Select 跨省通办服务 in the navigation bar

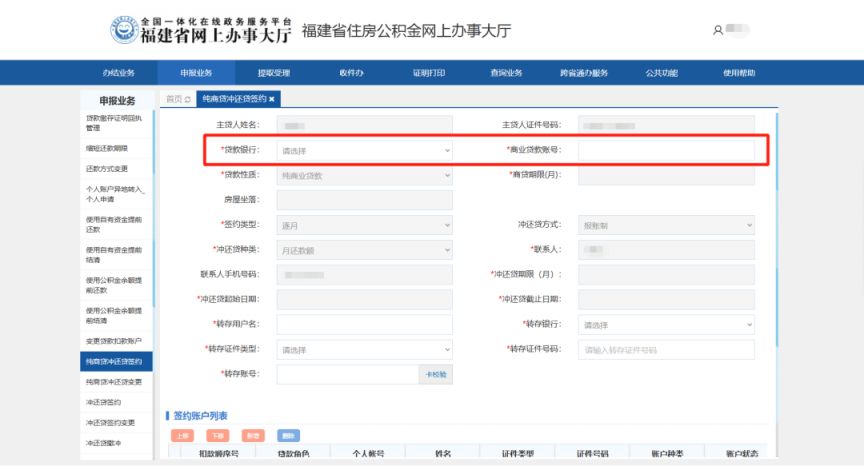click(584, 73)
